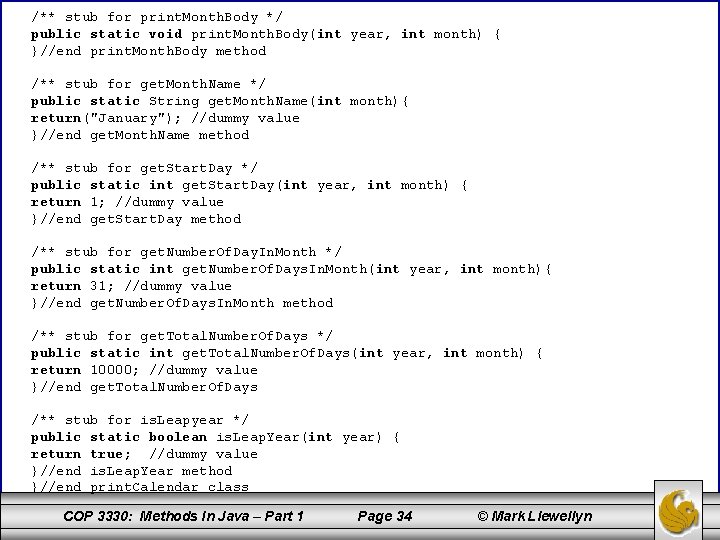
Task: Click the getStartDay method declaration
Action: pos(249,186)
